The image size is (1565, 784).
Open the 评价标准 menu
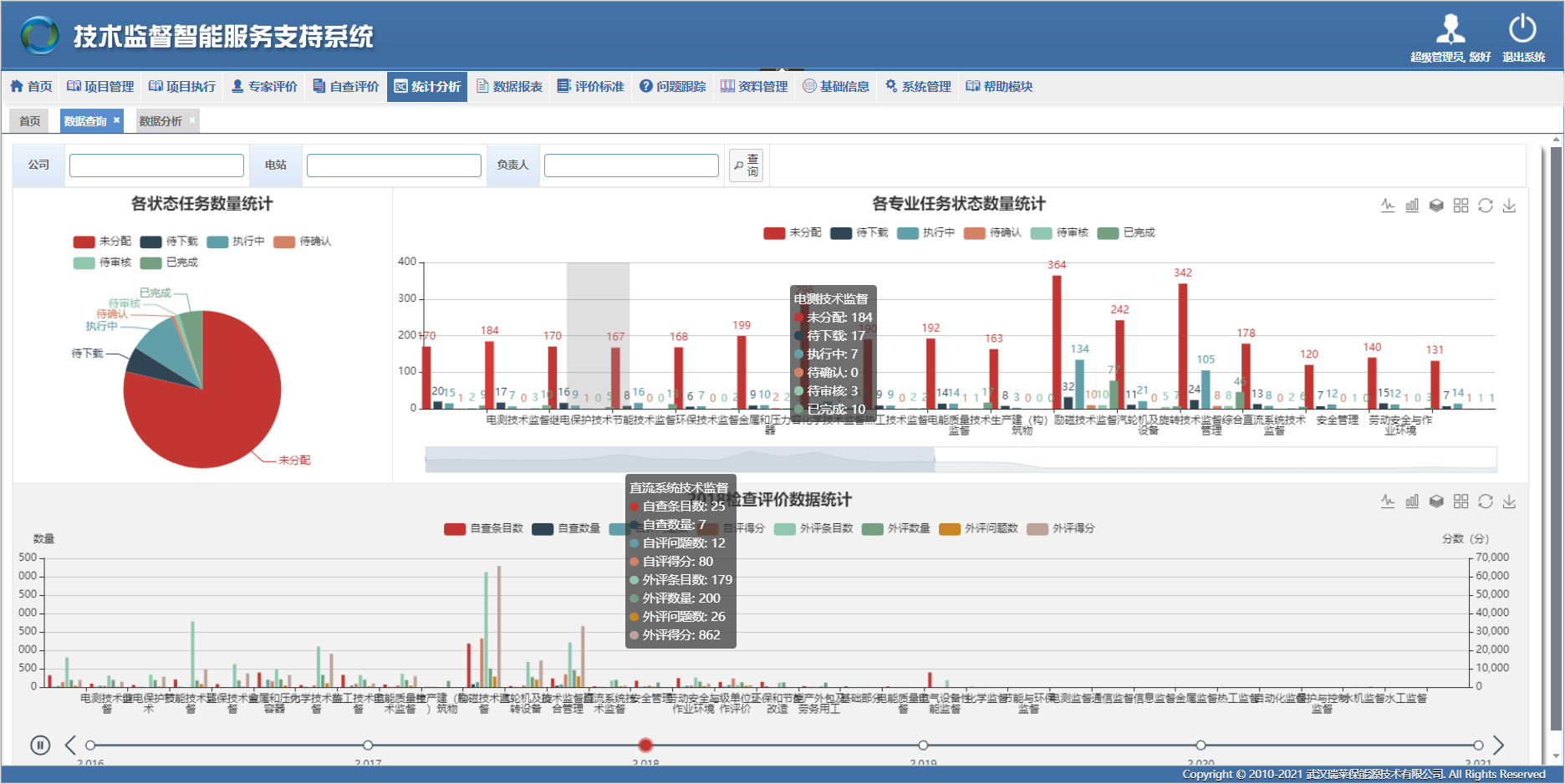point(591,86)
